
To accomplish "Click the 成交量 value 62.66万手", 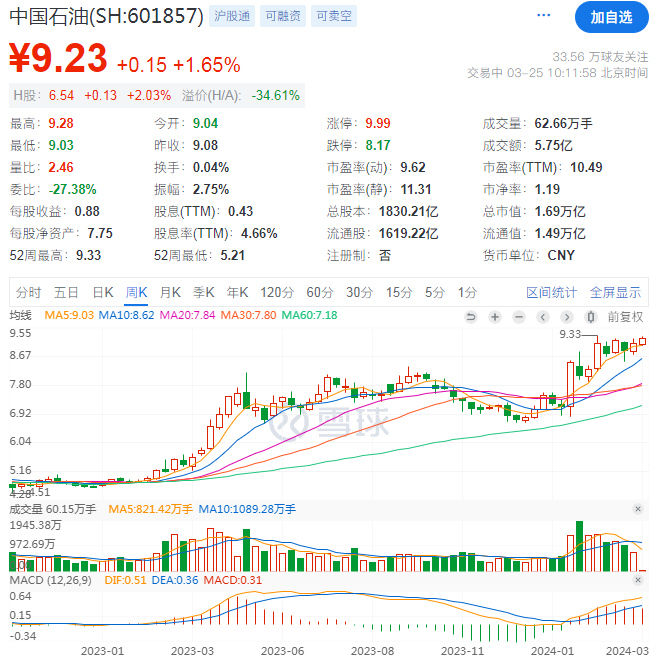I will (563, 123).
